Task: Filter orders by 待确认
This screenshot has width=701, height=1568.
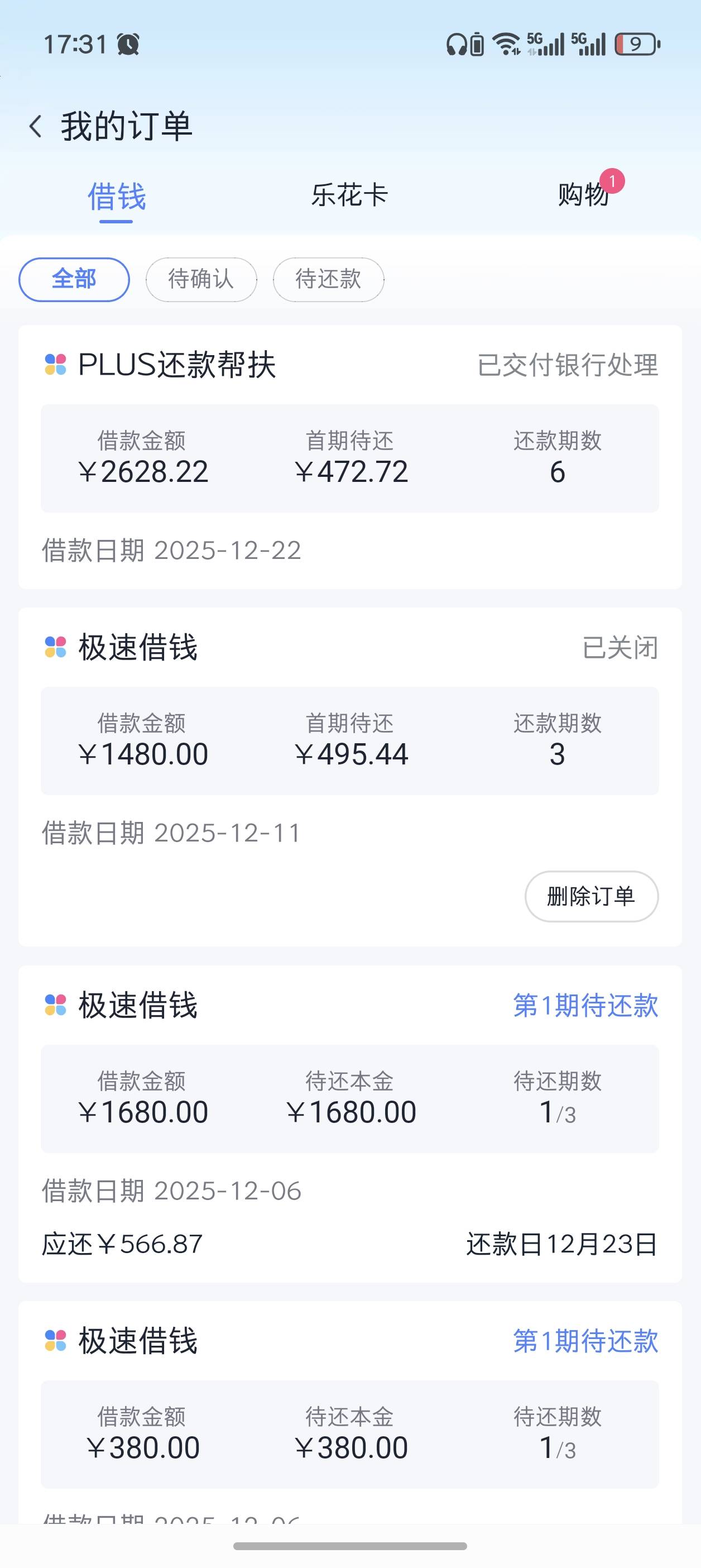Action: tap(201, 279)
